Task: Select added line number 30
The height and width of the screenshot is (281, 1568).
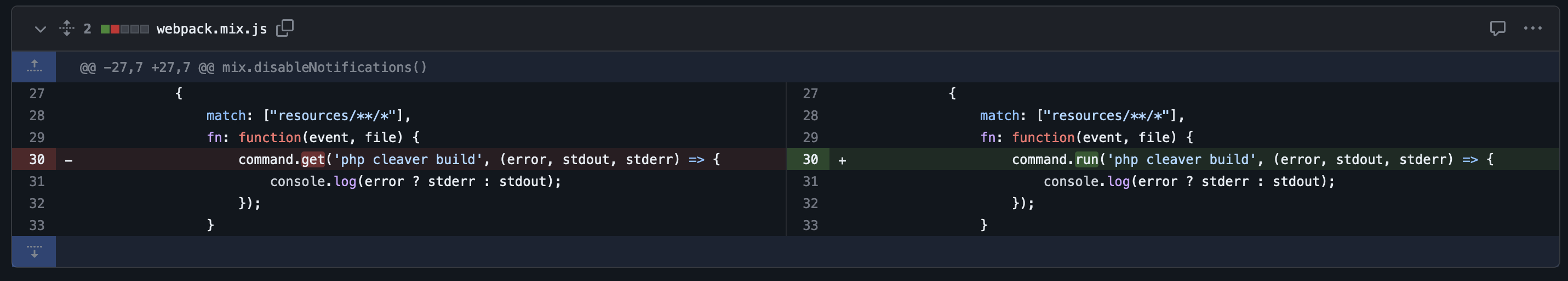Action: 810,159
